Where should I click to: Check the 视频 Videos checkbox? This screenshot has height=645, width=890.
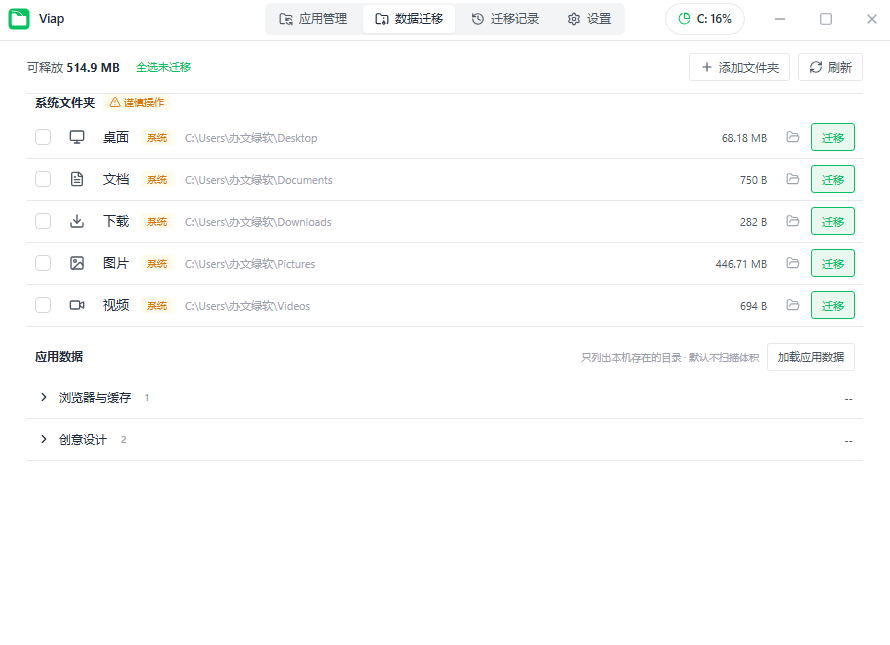click(43, 305)
